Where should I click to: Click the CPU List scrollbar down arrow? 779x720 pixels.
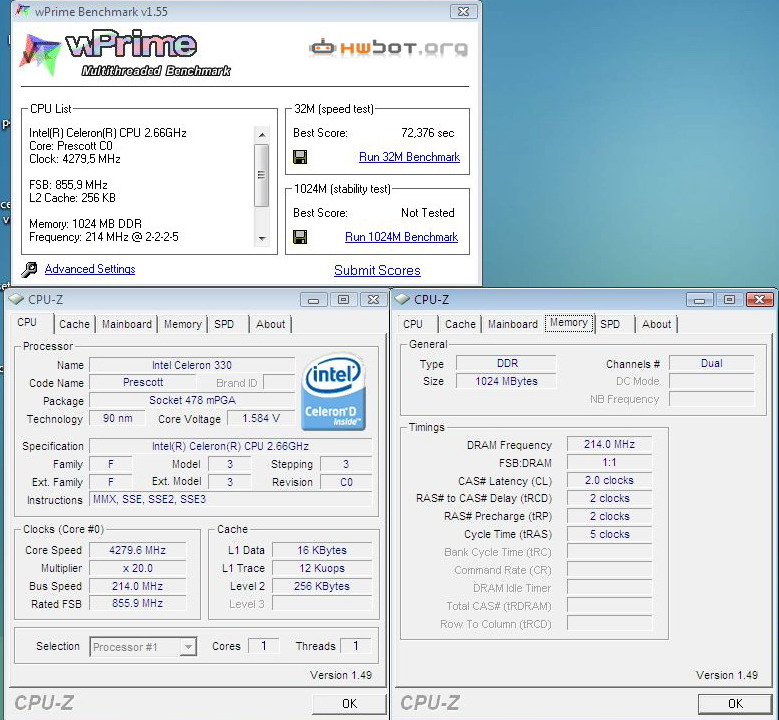pos(262,239)
